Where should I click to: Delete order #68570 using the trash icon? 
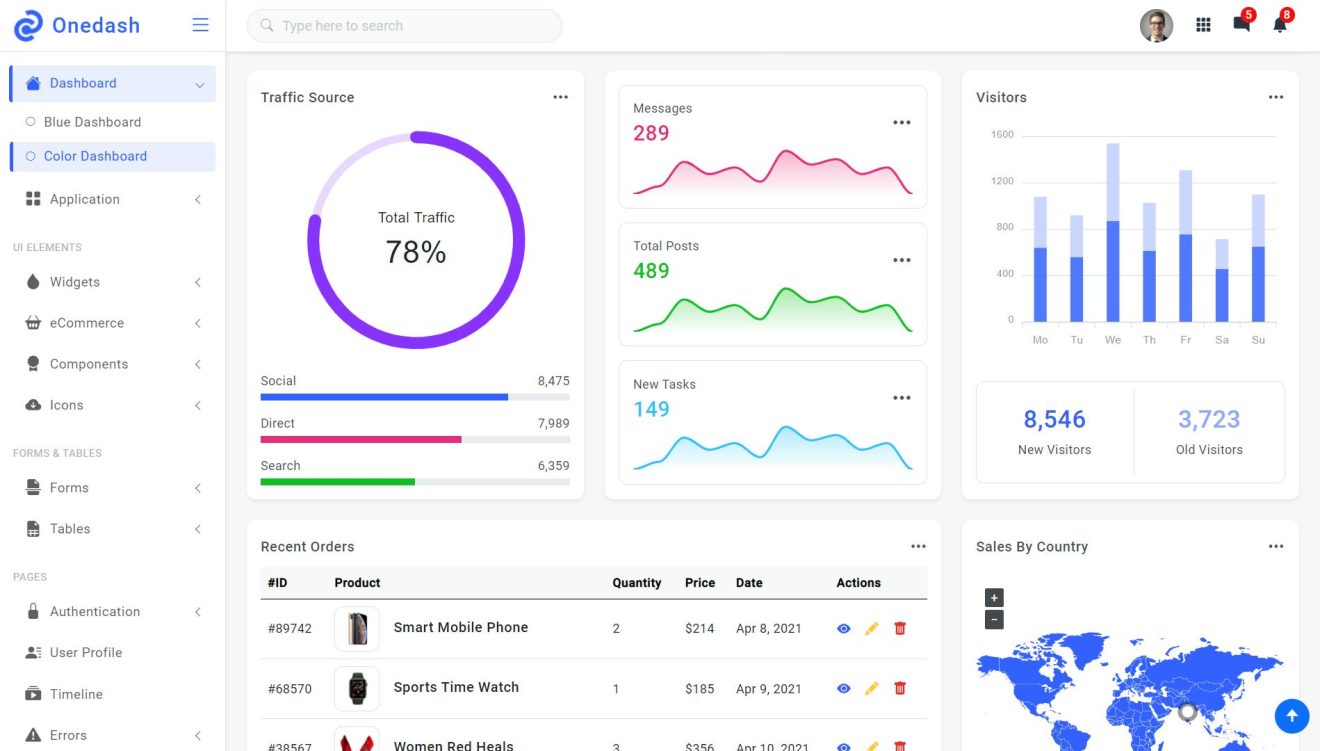tap(899, 688)
